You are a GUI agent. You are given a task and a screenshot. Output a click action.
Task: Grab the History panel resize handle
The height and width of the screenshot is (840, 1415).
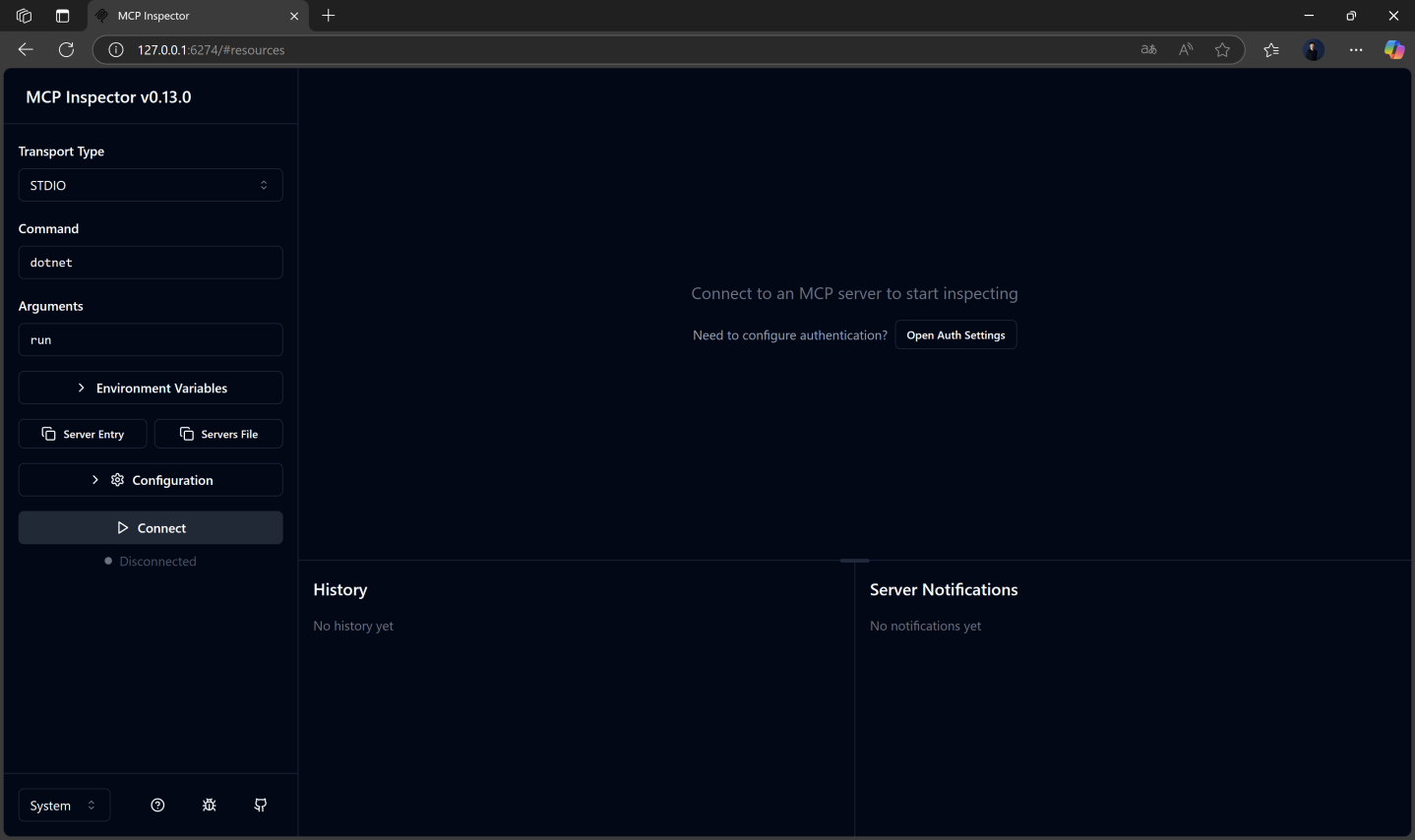pyautogui.click(x=855, y=561)
